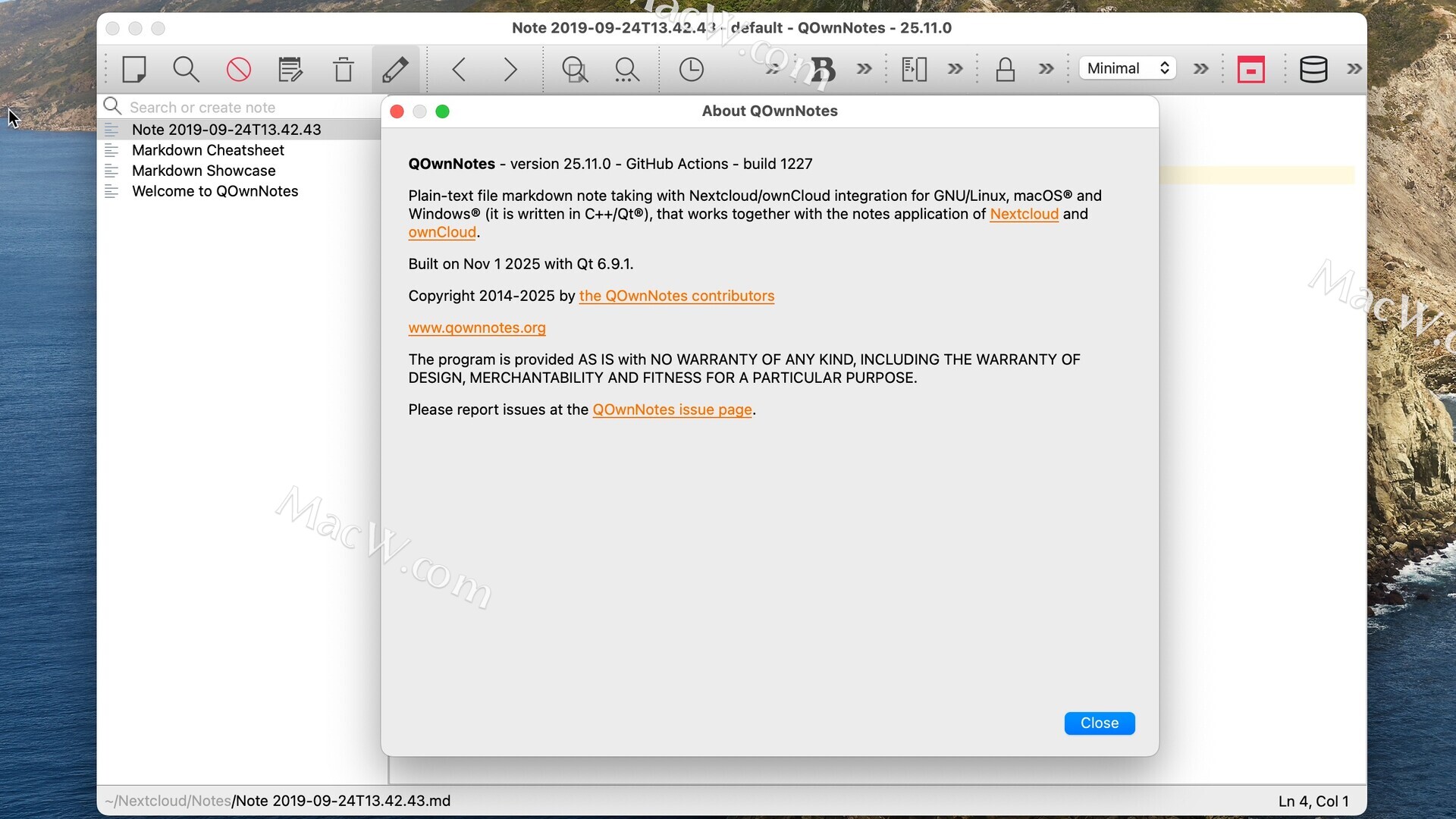Click the database cylinder icon

(x=1313, y=69)
